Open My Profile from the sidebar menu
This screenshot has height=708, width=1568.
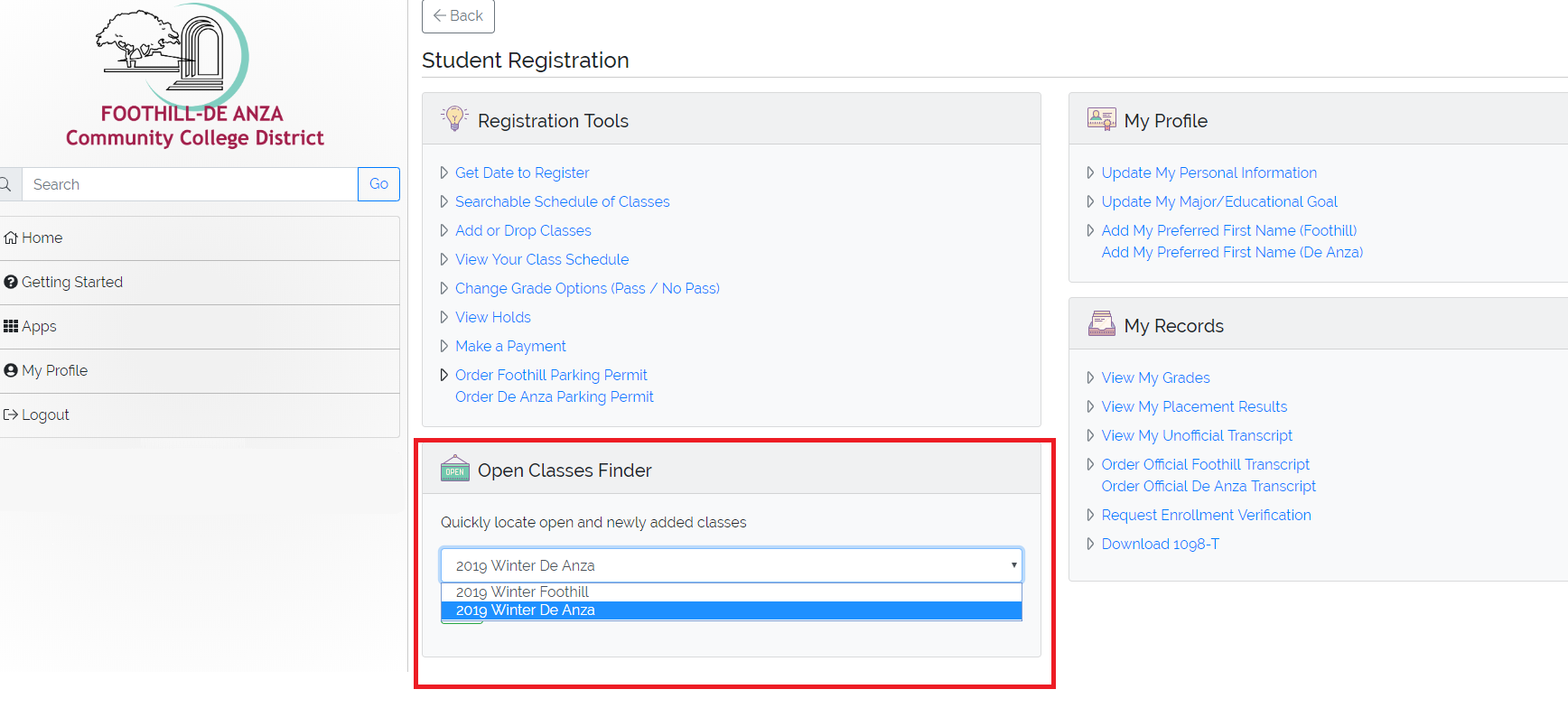tap(51, 369)
